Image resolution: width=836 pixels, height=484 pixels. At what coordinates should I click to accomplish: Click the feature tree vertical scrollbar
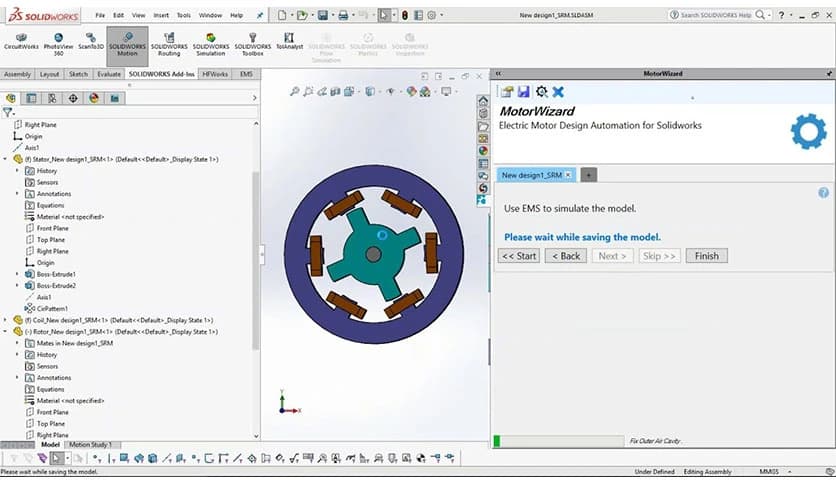coord(256,261)
